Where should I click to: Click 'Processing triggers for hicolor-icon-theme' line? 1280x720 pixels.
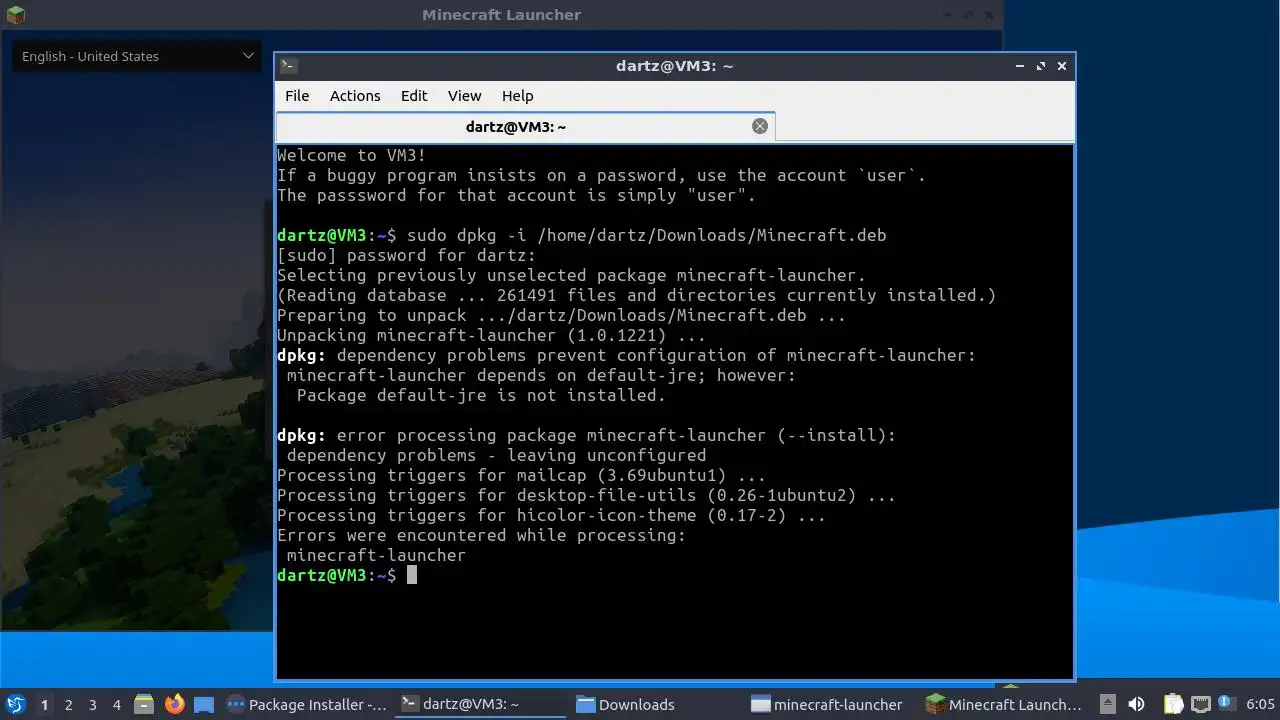point(551,515)
